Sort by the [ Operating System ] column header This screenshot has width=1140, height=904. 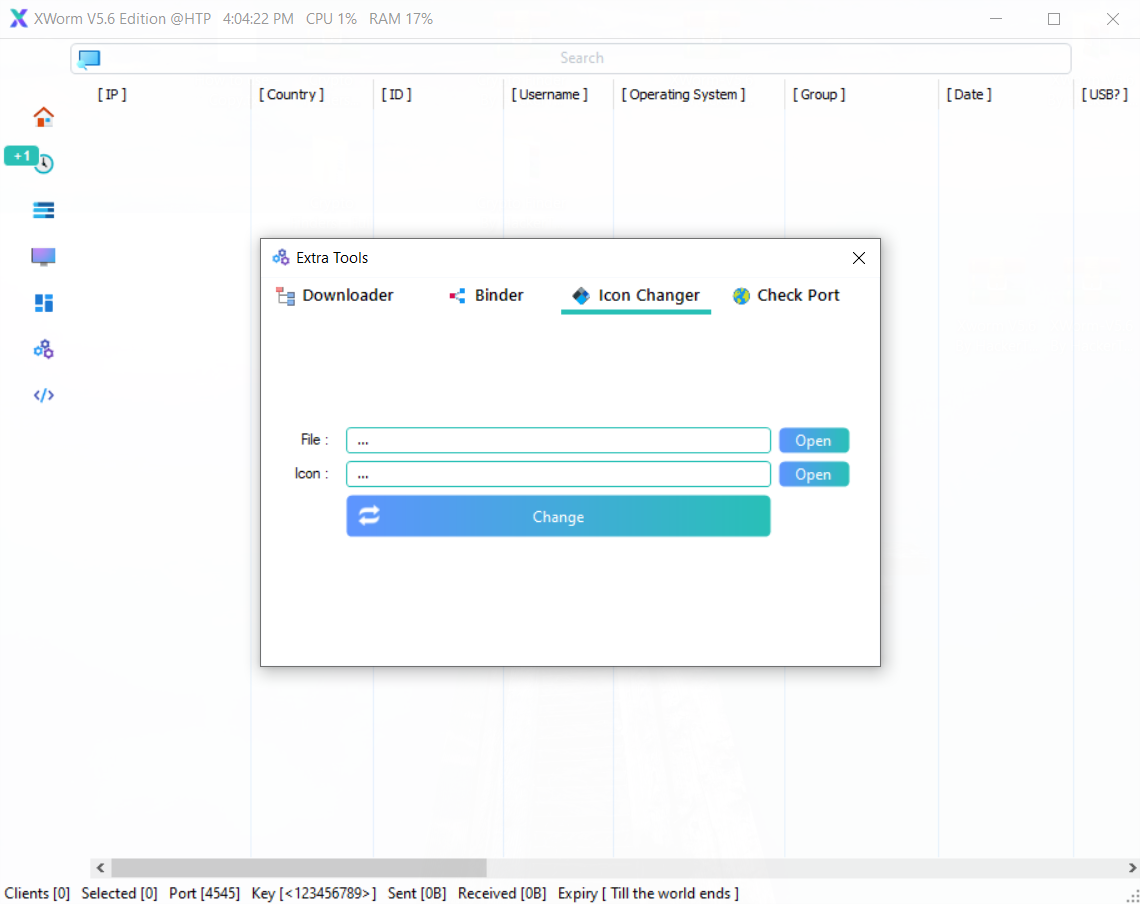683,95
